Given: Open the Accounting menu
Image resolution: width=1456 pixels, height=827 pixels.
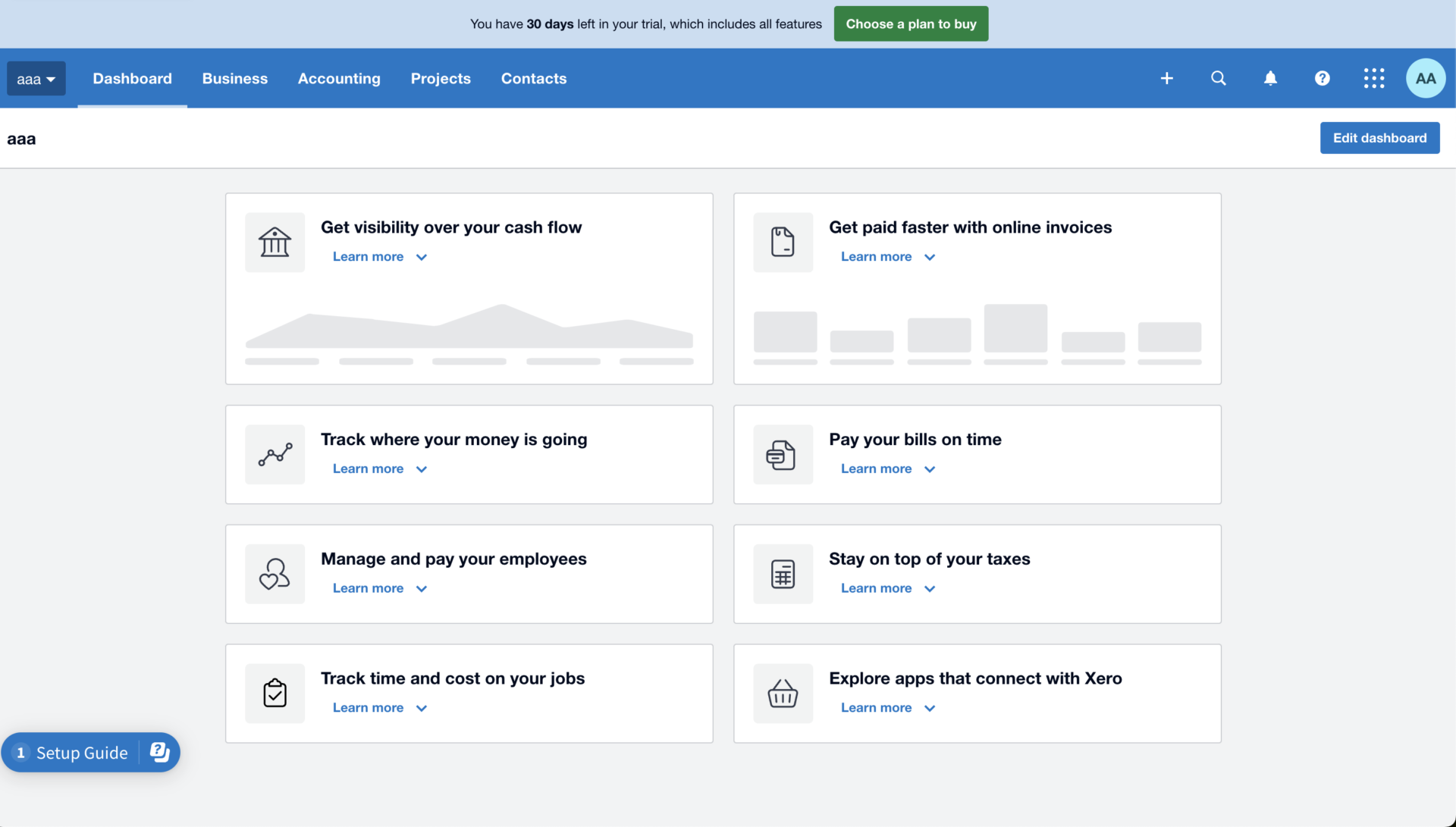Looking at the screenshot, I should [x=339, y=79].
